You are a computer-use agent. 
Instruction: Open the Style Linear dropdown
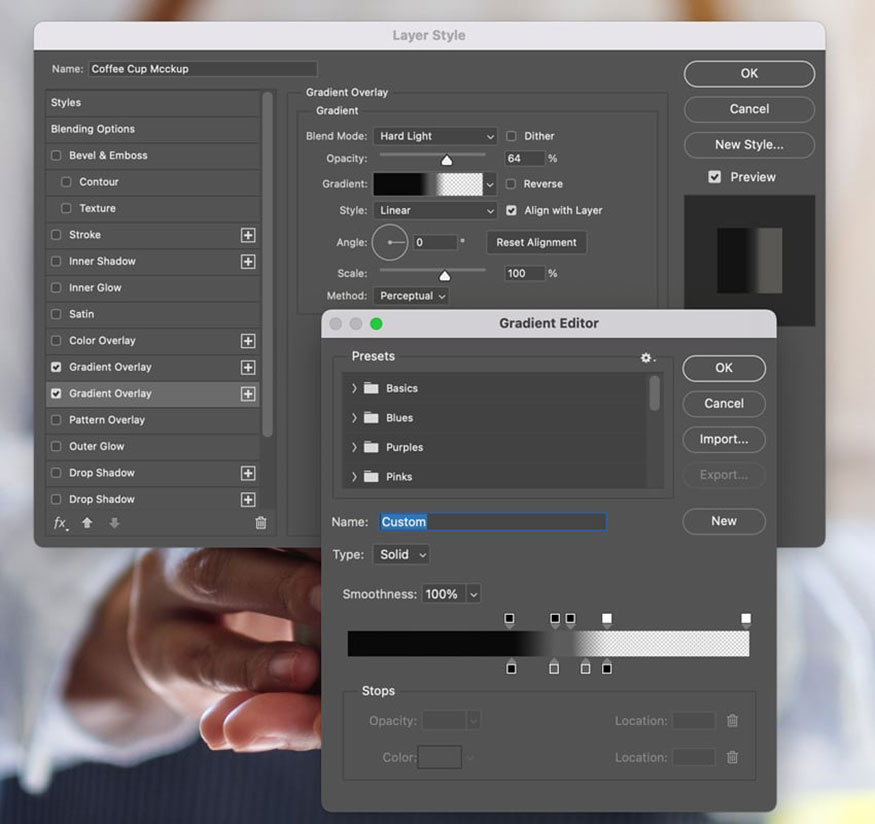435,210
